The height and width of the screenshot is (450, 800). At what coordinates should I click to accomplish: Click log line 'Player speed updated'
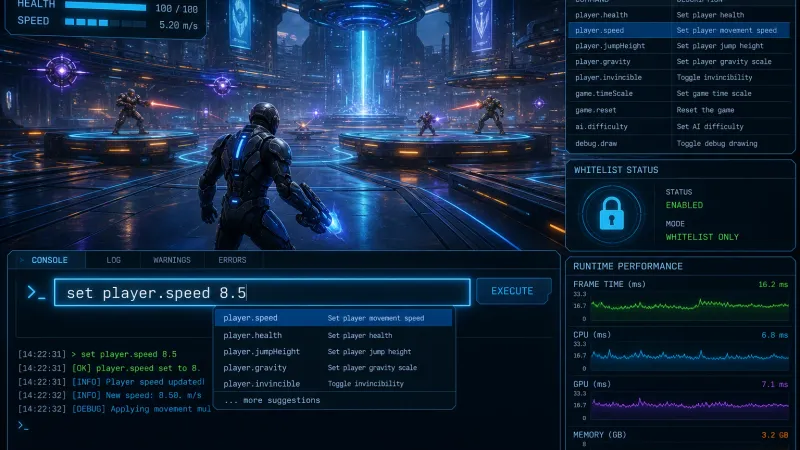pyautogui.click(x=111, y=382)
